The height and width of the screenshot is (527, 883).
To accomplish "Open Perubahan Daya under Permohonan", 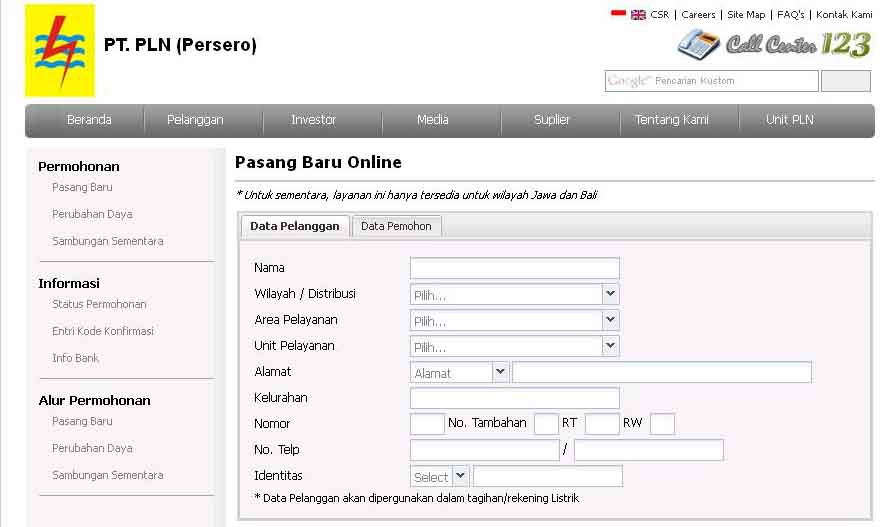I will click(x=92, y=215).
